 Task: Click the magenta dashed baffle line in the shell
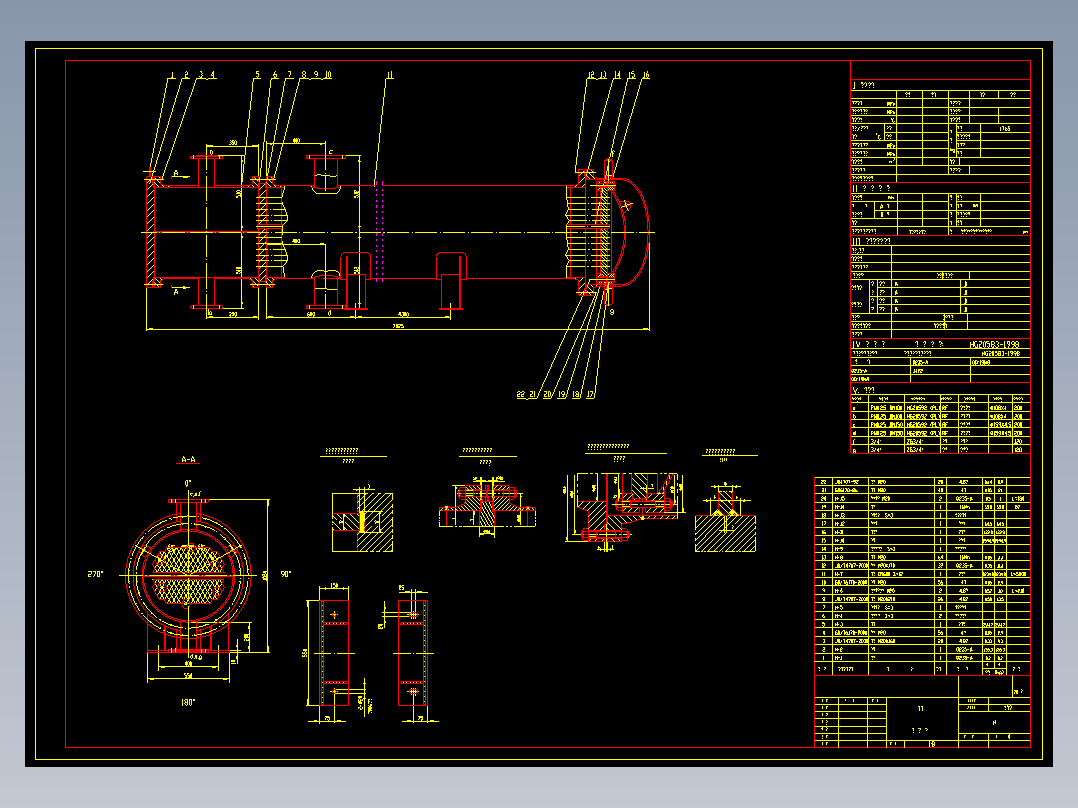point(379,232)
